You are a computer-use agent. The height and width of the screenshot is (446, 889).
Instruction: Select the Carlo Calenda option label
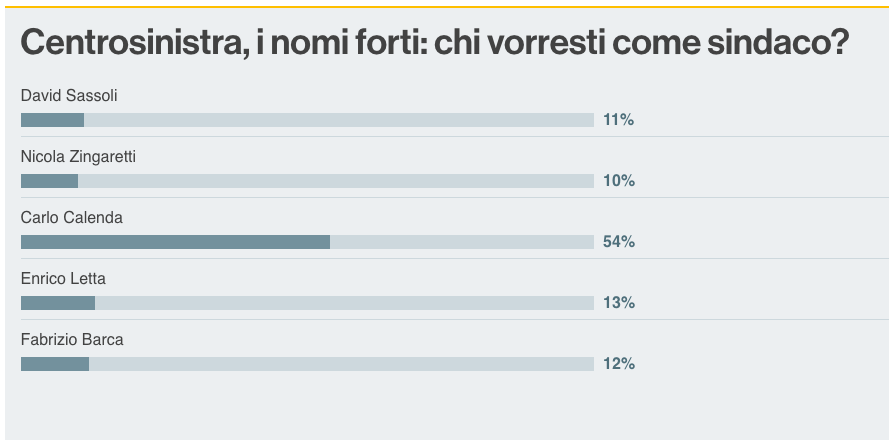pos(72,218)
